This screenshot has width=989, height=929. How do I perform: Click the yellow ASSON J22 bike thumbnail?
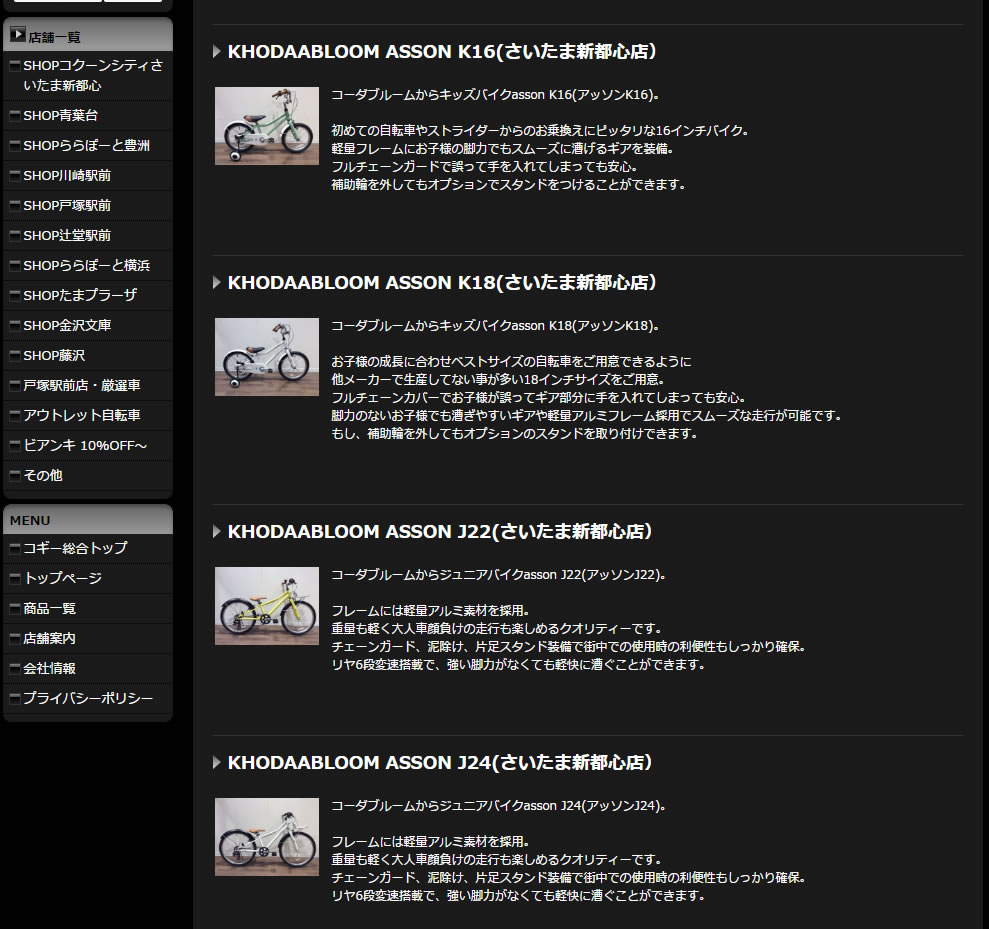[267, 606]
